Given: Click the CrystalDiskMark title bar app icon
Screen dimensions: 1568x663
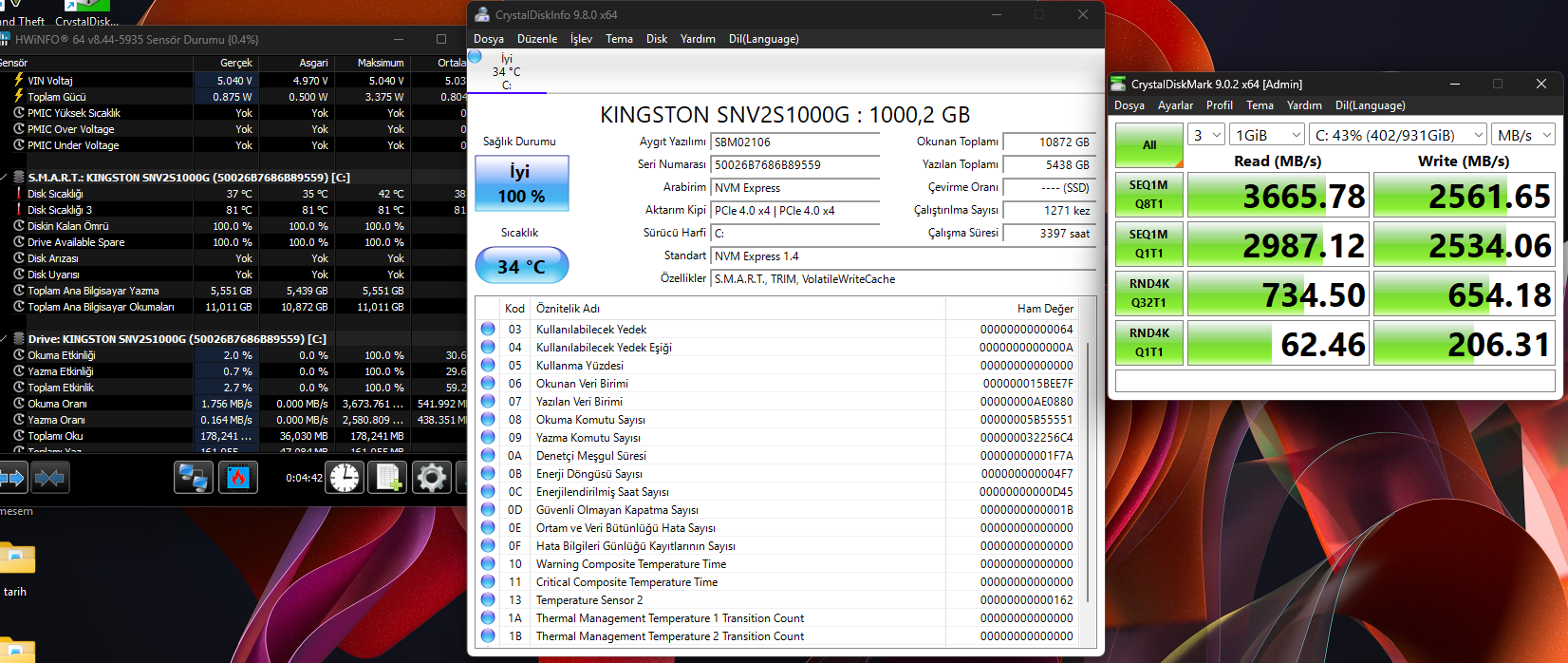Looking at the screenshot, I should point(1118,84).
